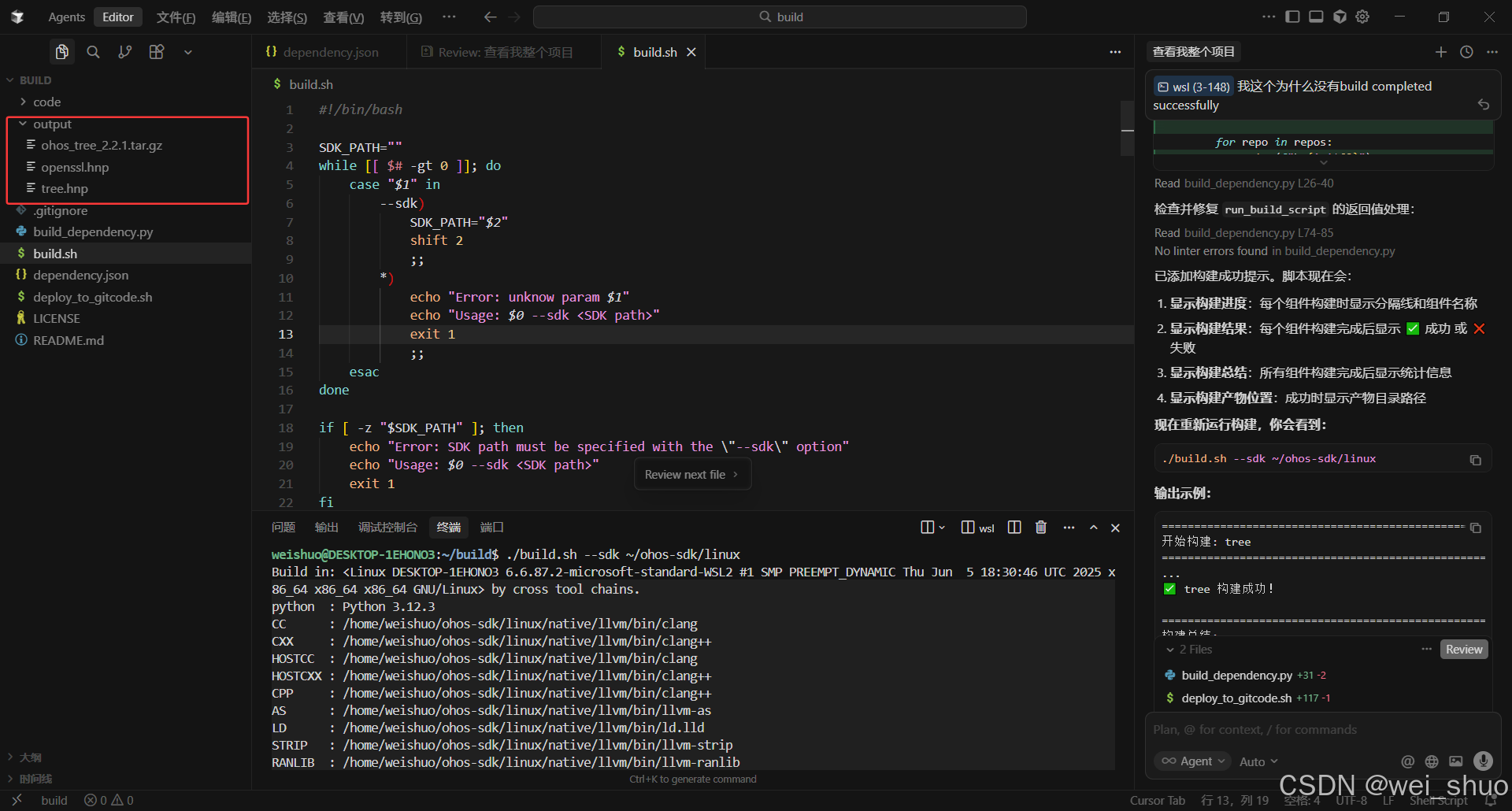Image resolution: width=1512 pixels, height=811 pixels.
Task: Open the Search view icon
Action: [x=93, y=52]
